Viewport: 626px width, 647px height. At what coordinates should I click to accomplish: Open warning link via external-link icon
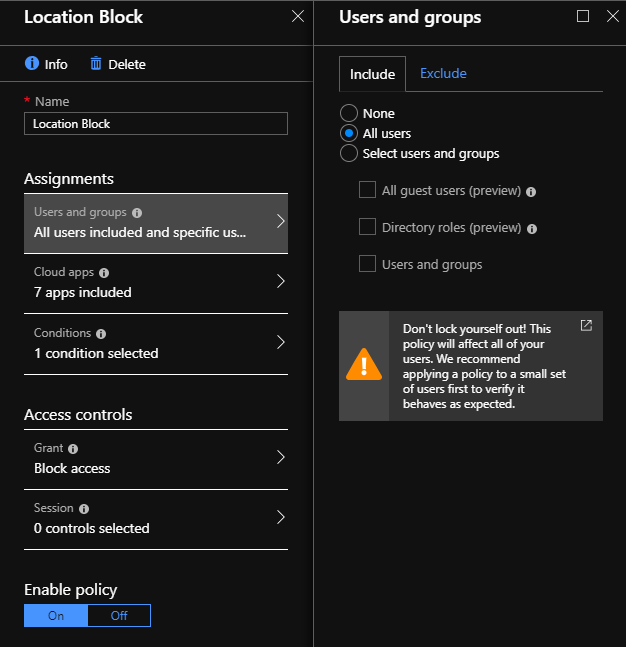(586, 326)
